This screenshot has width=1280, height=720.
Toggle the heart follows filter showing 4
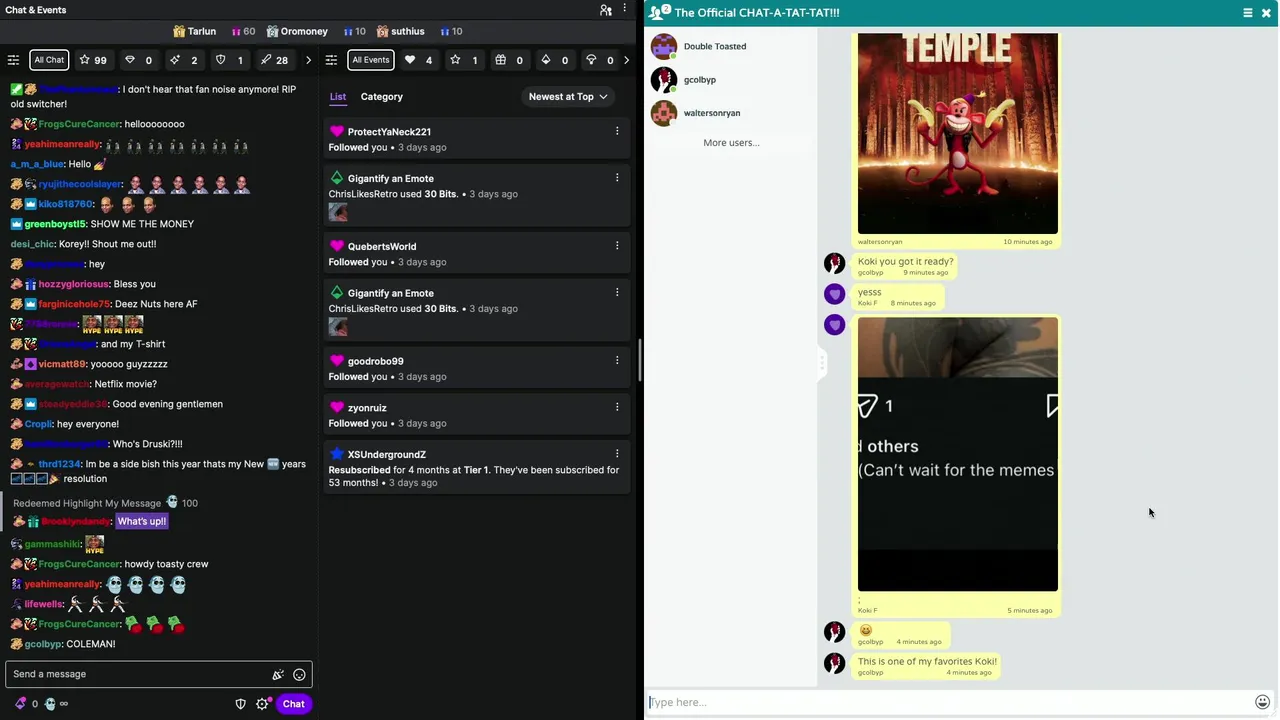(x=418, y=60)
